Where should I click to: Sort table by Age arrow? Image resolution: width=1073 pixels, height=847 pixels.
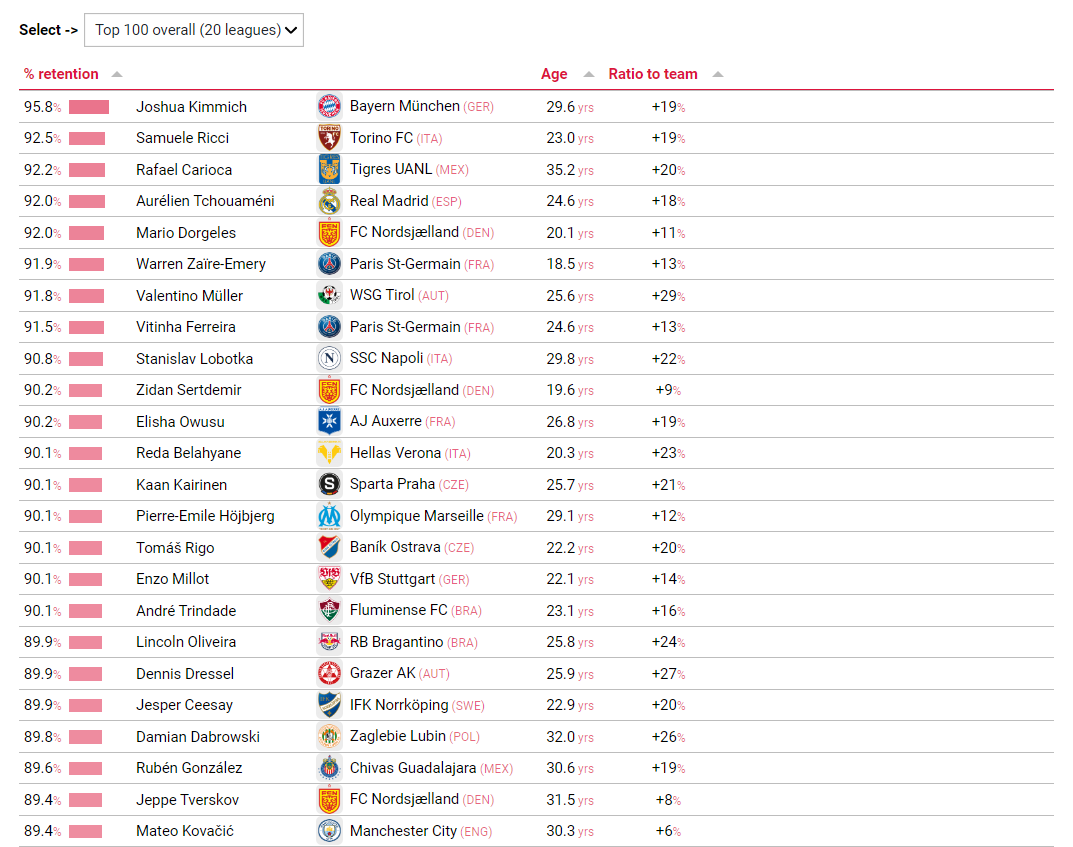click(x=589, y=75)
